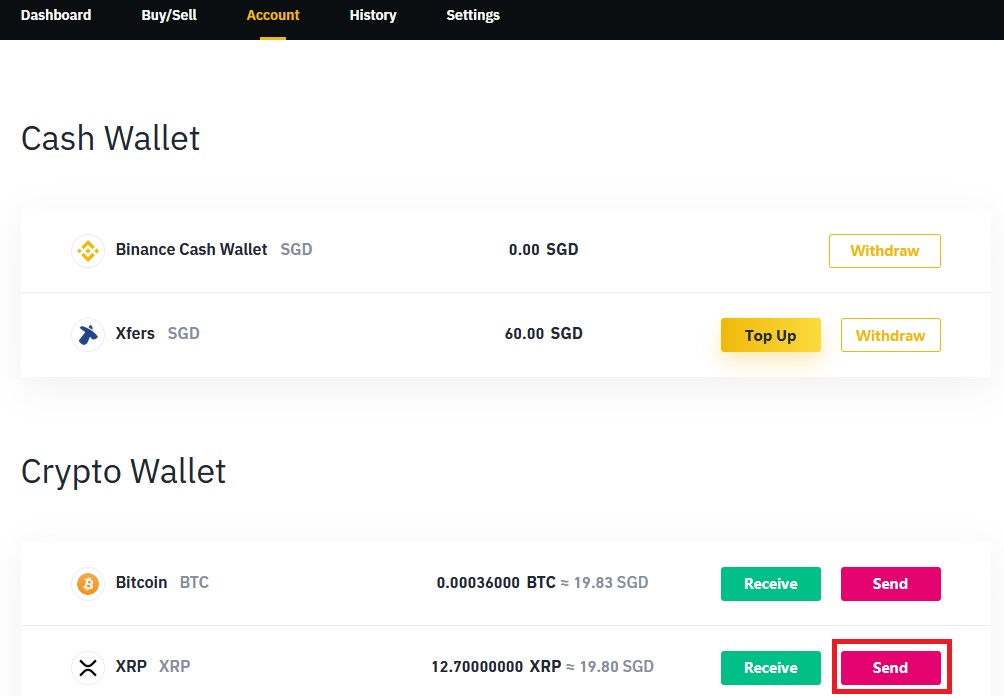Switch to the Settings tab
The width and height of the screenshot is (1004, 696).
tap(473, 15)
